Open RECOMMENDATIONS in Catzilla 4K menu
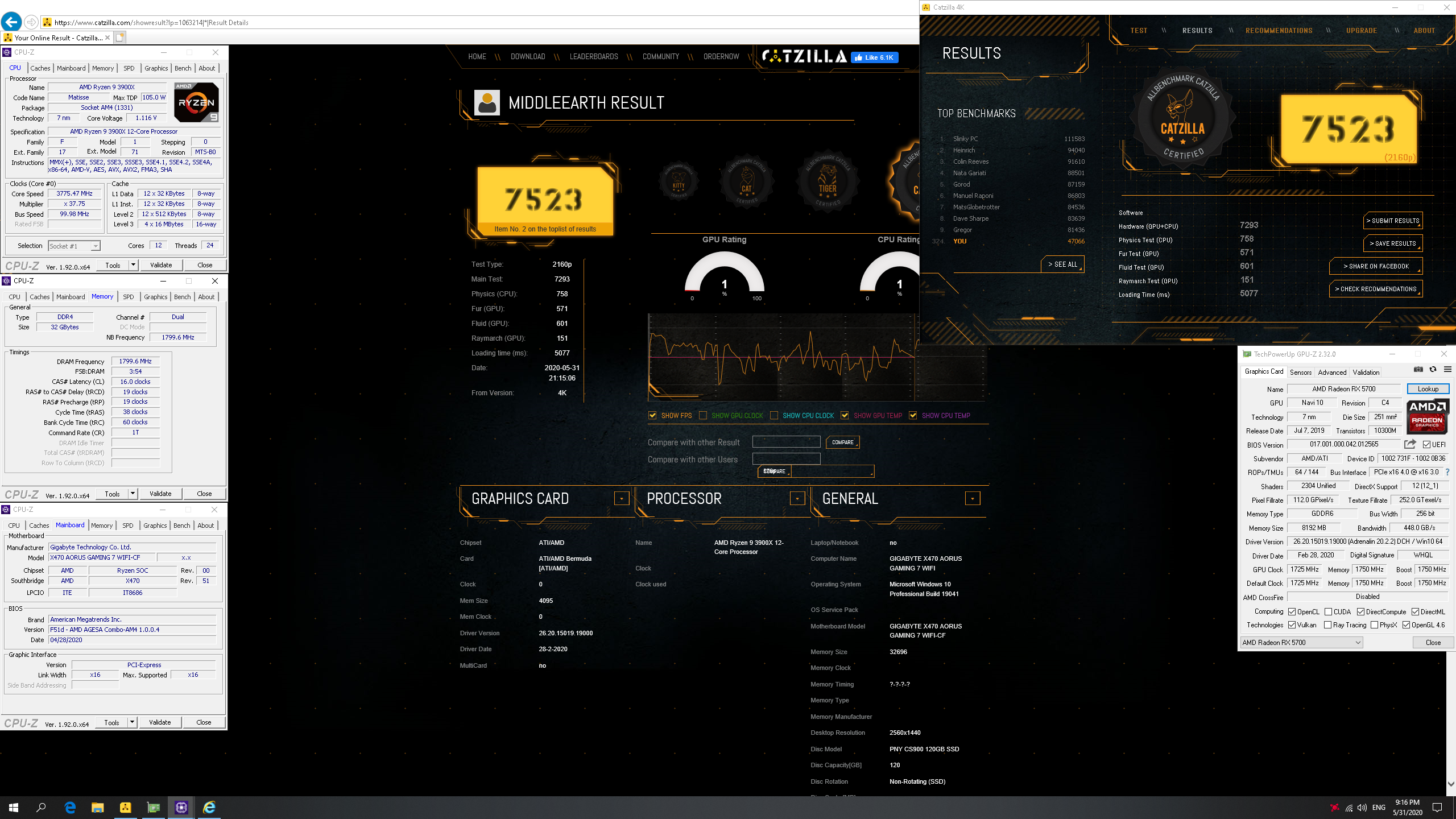 [x=1279, y=31]
